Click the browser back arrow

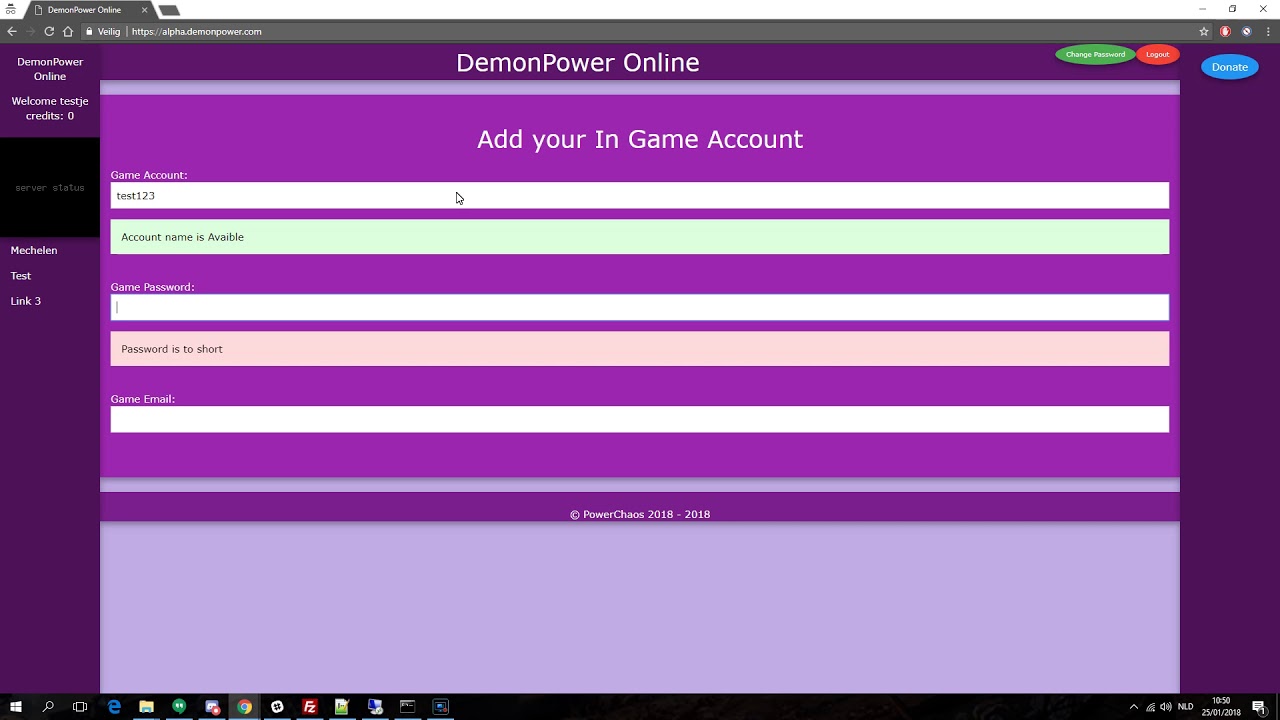pos(12,31)
